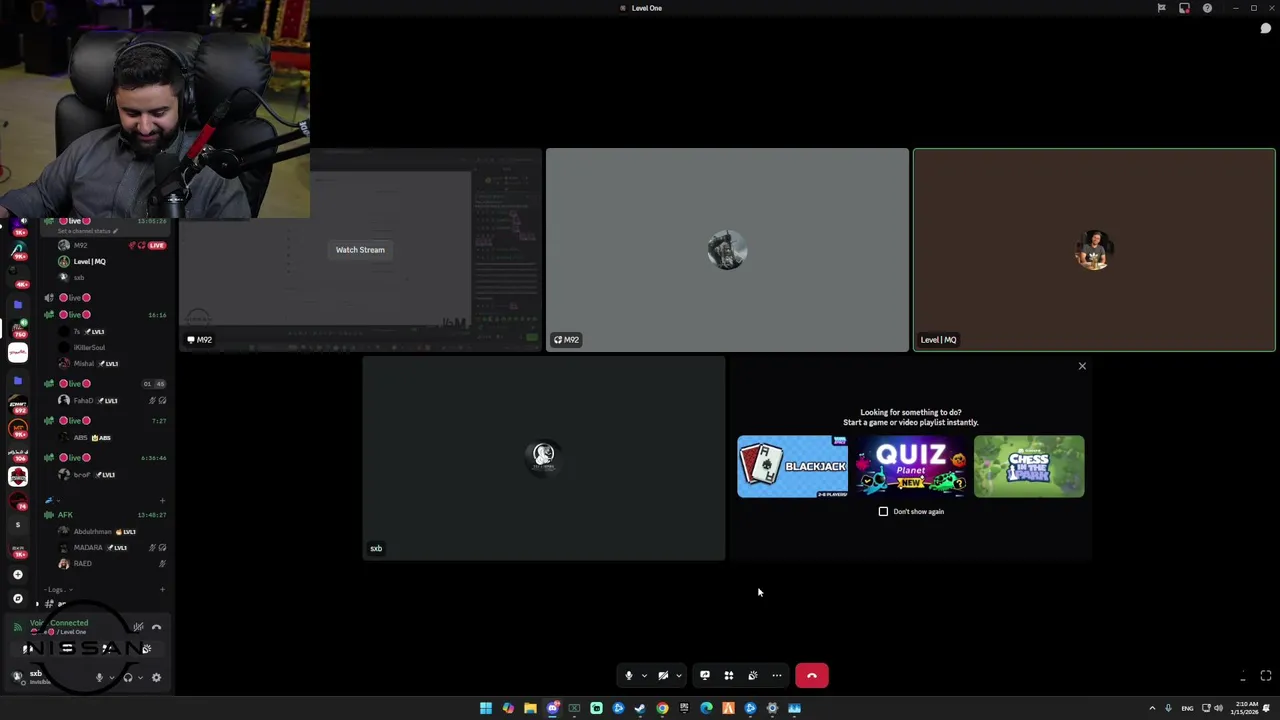Open output device arrow beside headphones
The height and width of the screenshot is (720, 1280).
[140, 678]
